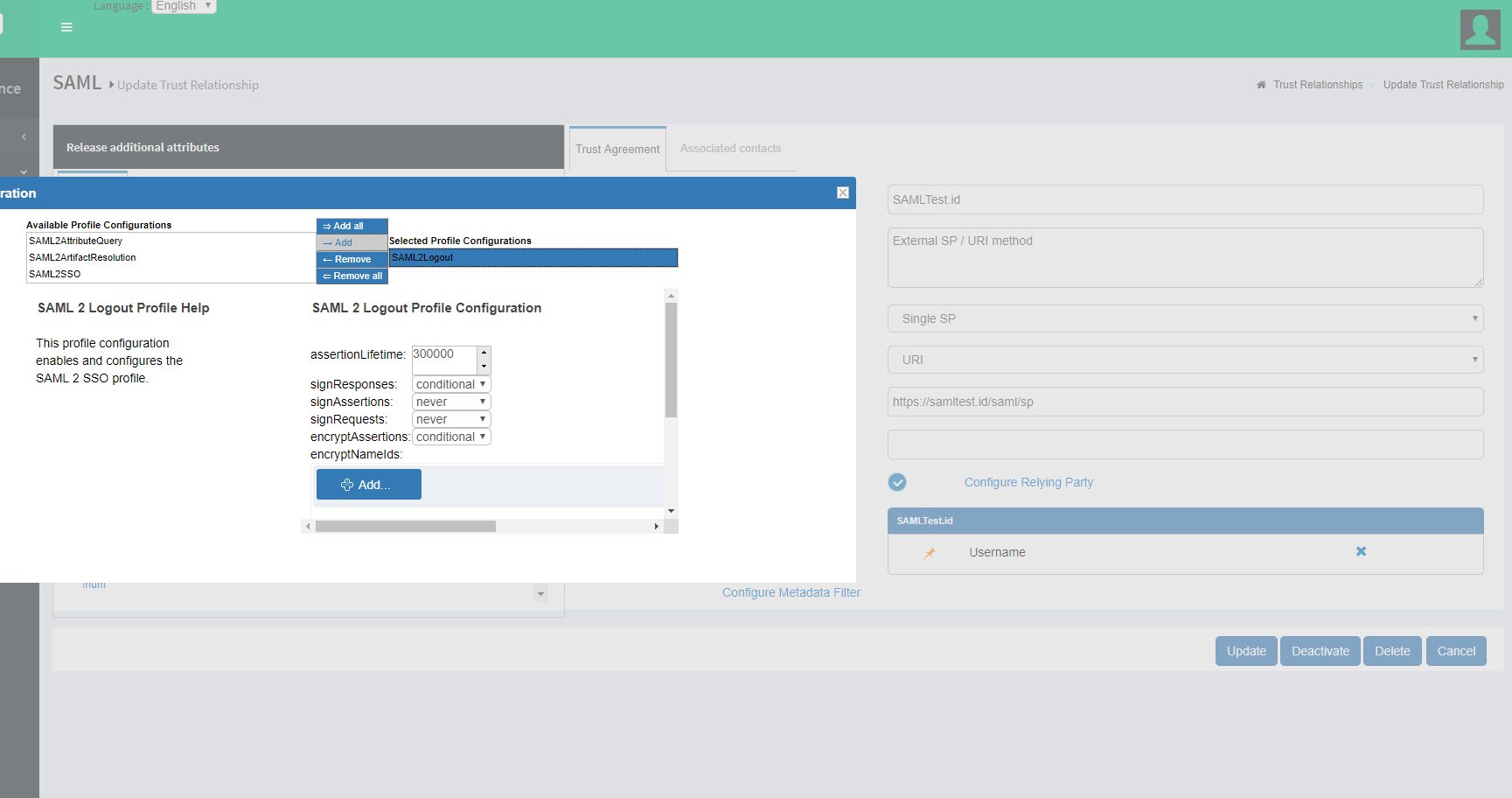Open the encryptAssertions dropdown

click(x=450, y=437)
